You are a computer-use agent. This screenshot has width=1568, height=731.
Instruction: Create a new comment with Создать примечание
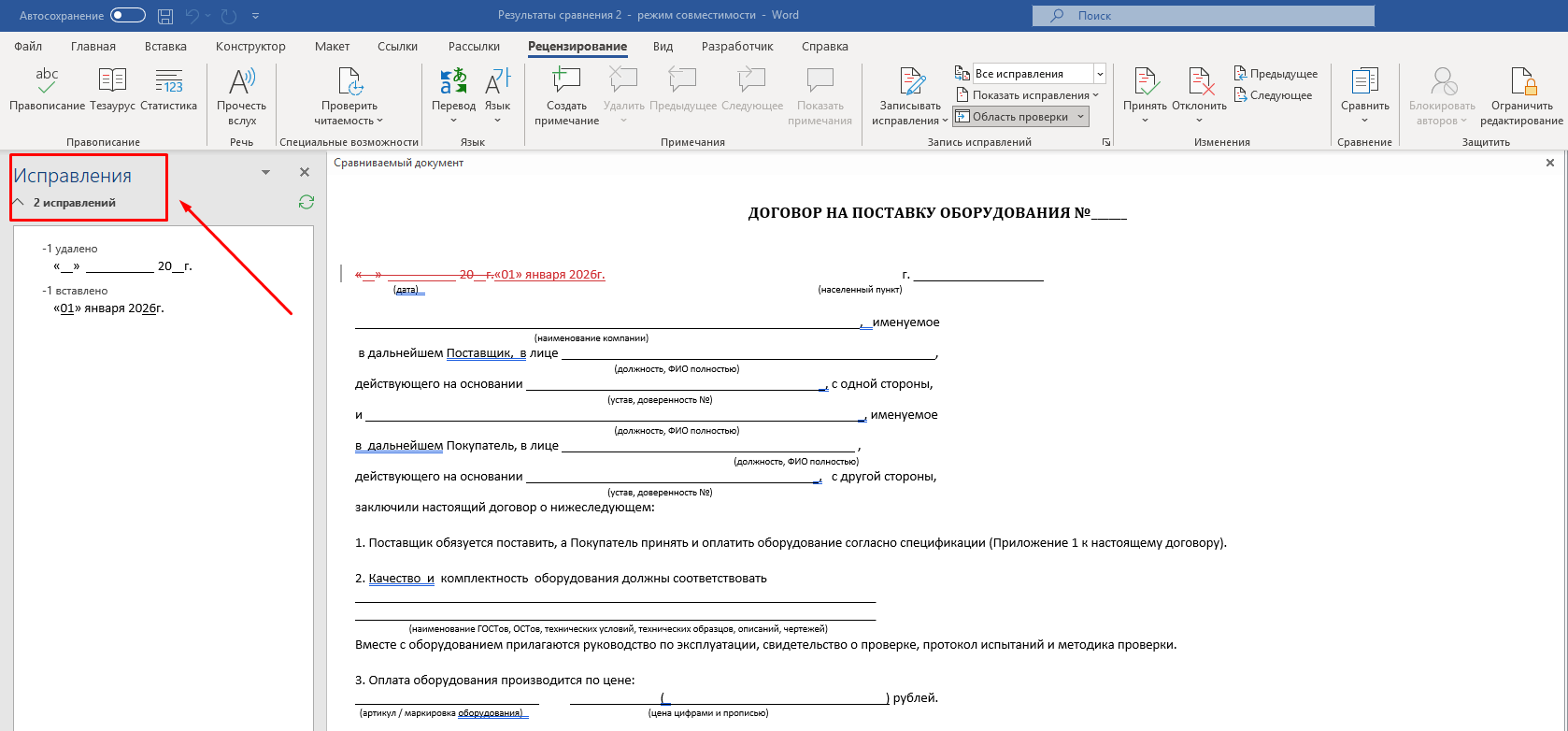coord(566,96)
